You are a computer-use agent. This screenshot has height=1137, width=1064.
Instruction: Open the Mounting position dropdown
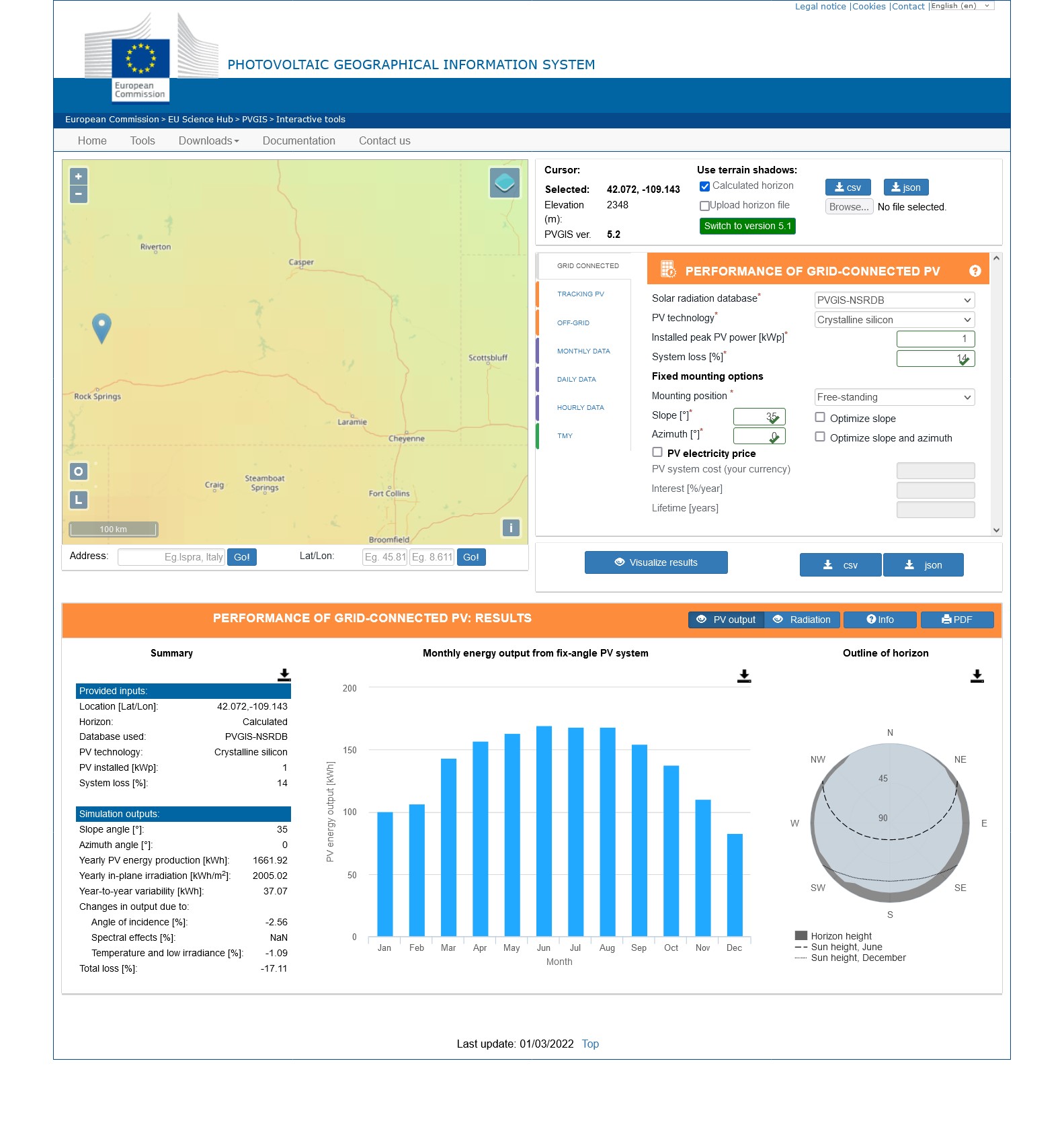coord(894,397)
